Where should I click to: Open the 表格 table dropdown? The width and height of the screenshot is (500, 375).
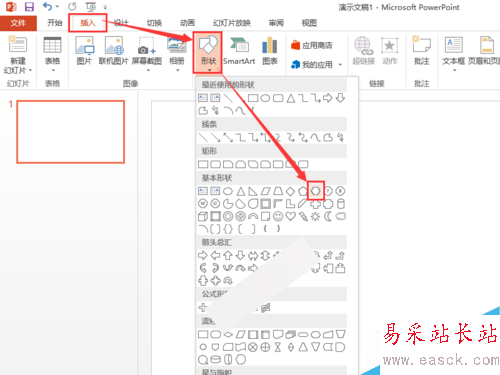[52, 55]
